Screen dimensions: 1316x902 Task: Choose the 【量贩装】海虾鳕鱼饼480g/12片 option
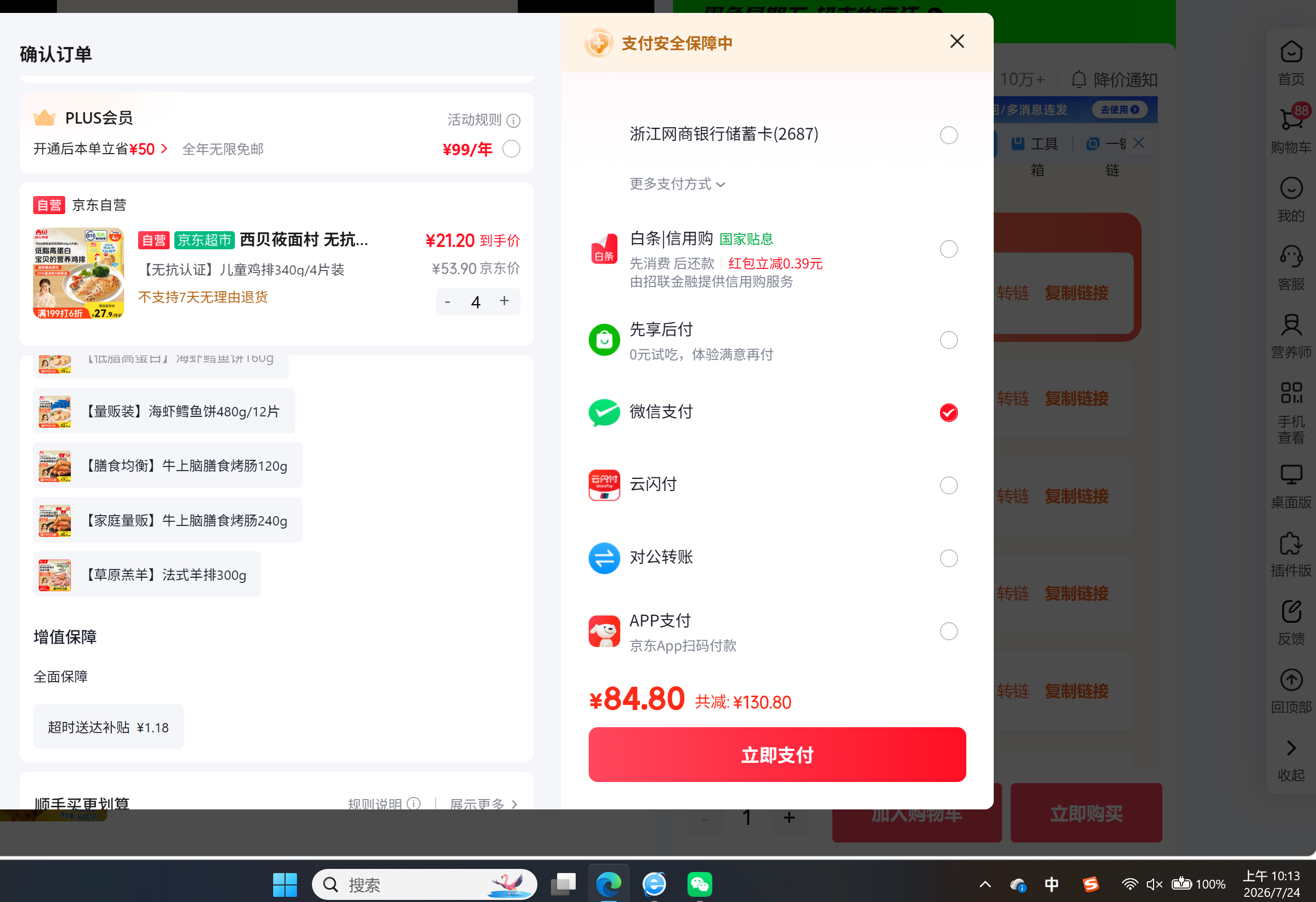(x=163, y=411)
